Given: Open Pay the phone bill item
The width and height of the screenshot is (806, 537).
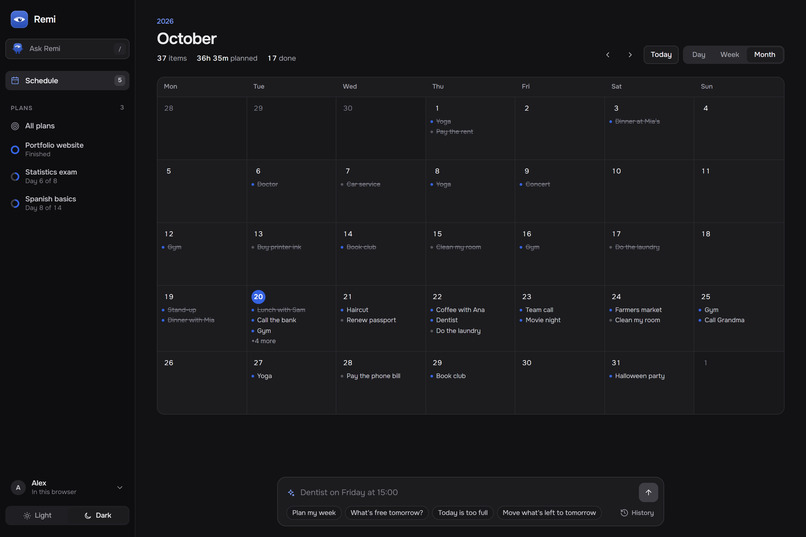Looking at the screenshot, I should click(x=373, y=376).
